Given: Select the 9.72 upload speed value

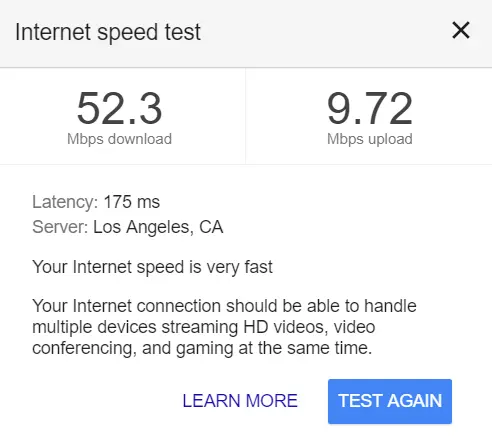Looking at the screenshot, I should click(x=370, y=108).
